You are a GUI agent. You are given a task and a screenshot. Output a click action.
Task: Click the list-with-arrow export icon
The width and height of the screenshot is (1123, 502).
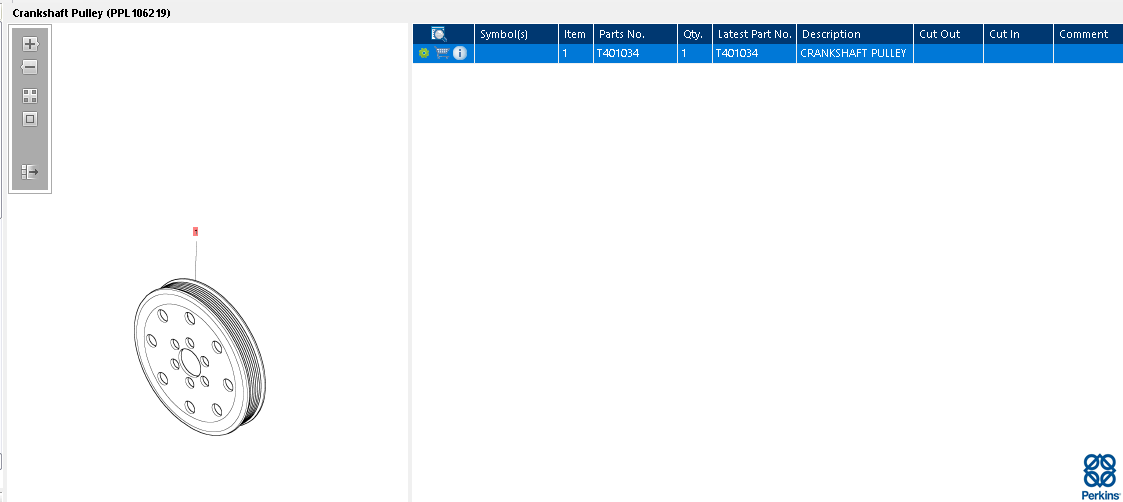(x=29, y=172)
